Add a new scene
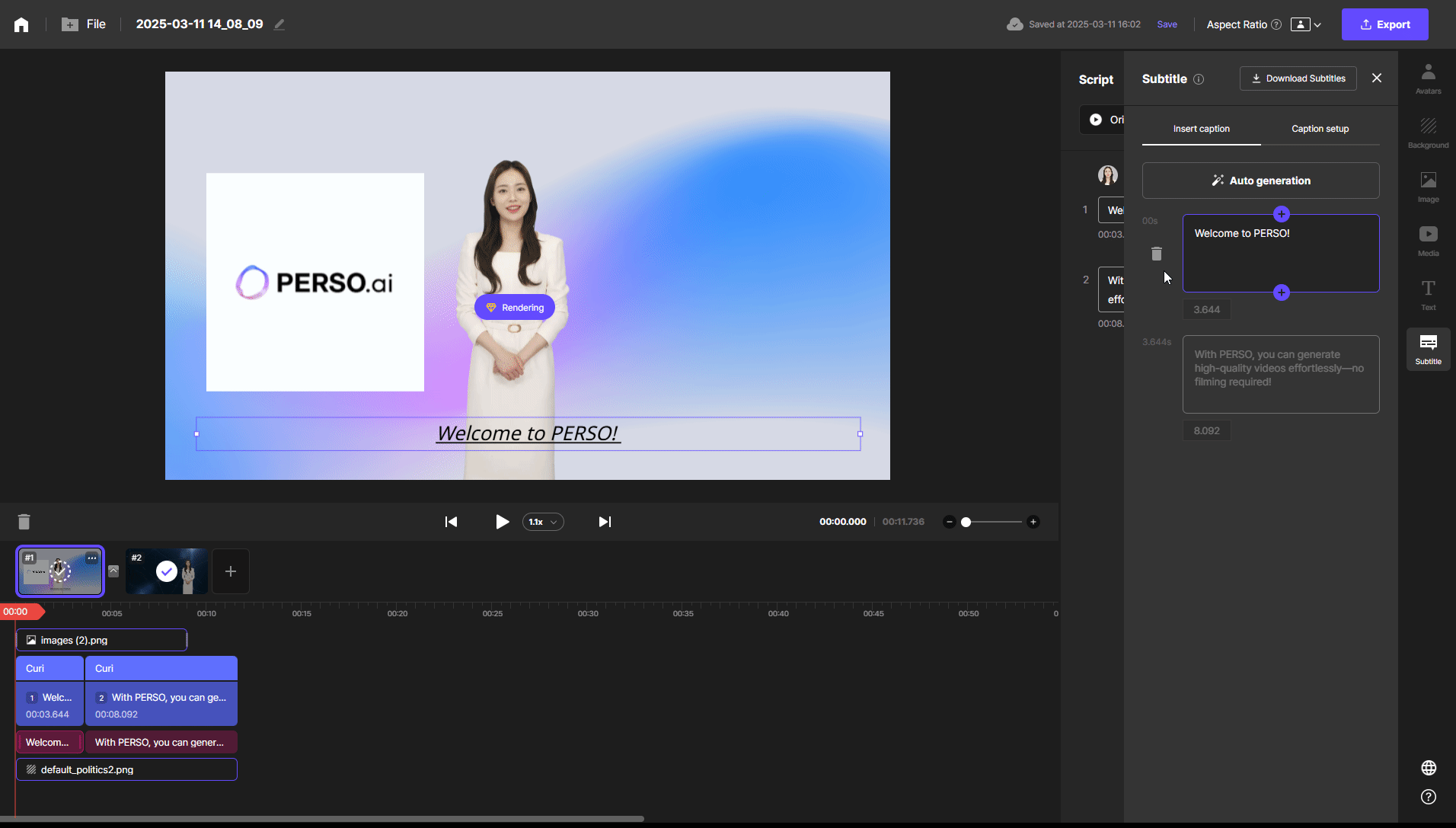 pos(231,571)
